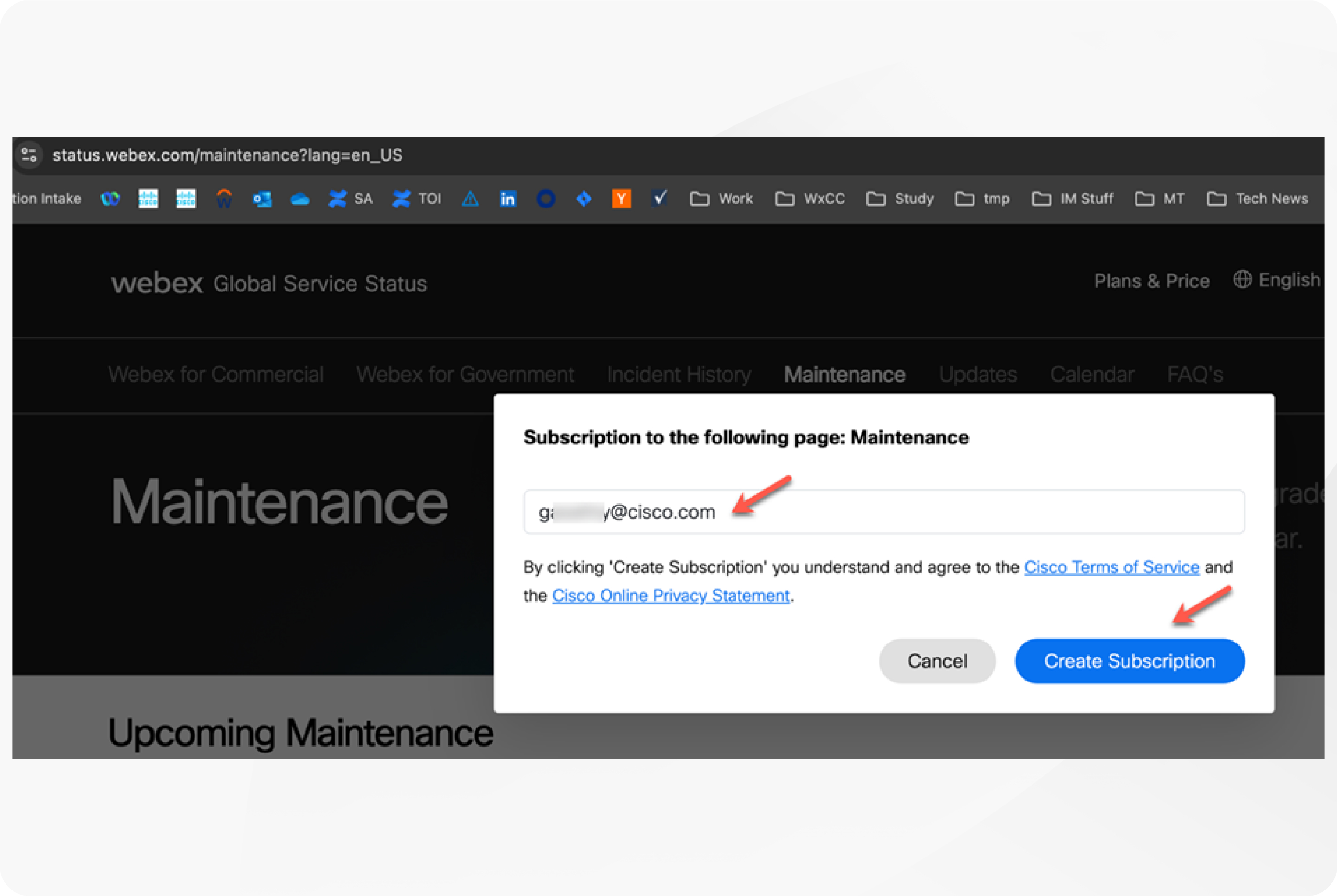
Task: Click the Global Service Status title
Action: point(320,284)
